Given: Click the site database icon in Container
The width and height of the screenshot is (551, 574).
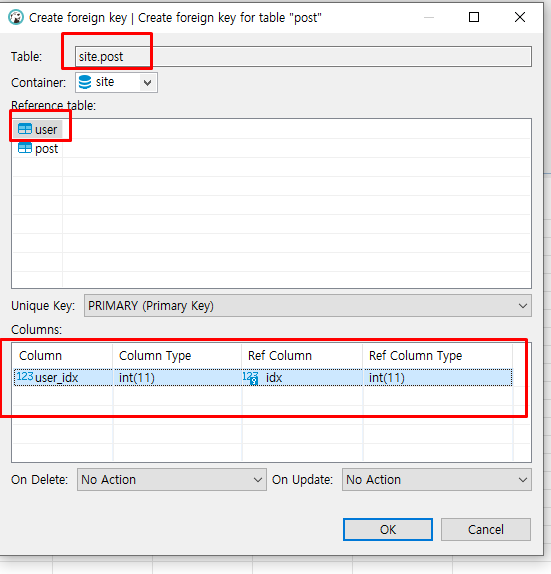Looking at the screenshot, I should tap(85, 82).
